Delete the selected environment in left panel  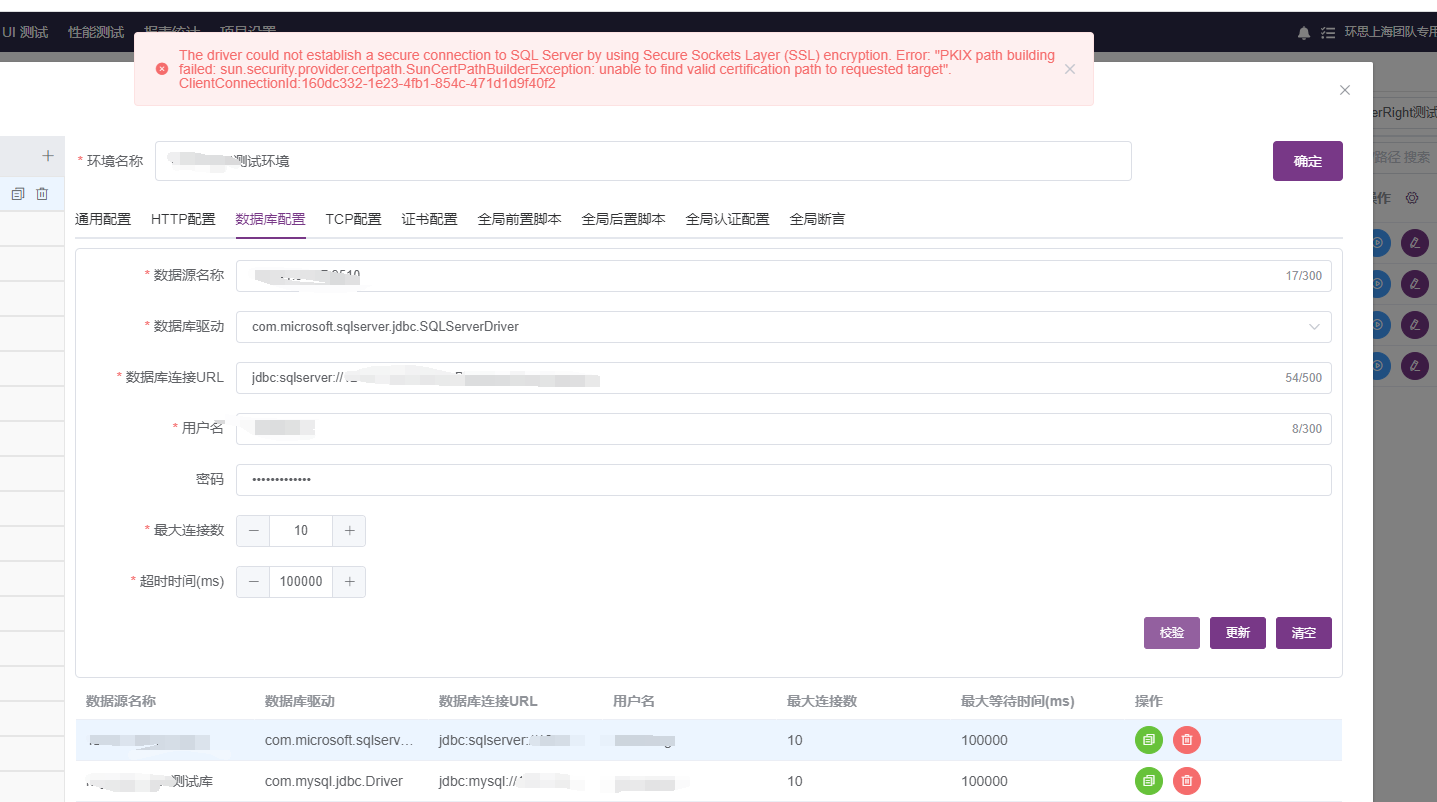tap(42, 194)
